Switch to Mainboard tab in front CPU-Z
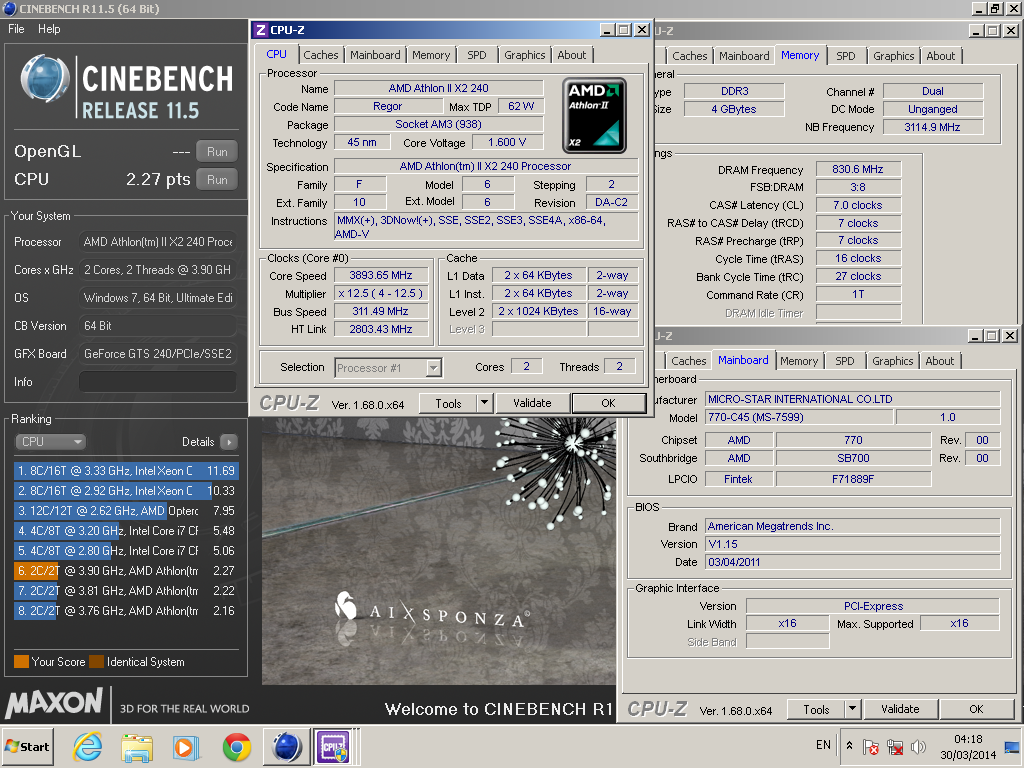Image resolution: width=1024 pixels, height=768 pixels. (375, 55)
